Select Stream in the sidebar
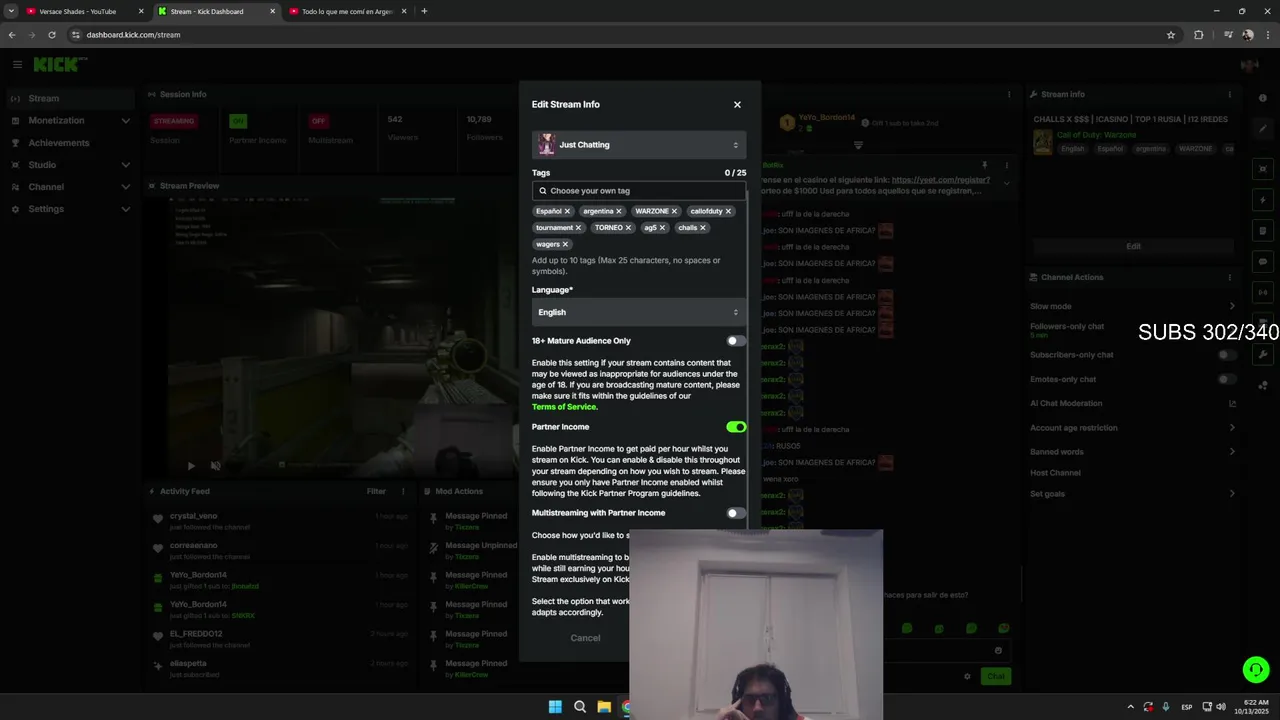 68,98
